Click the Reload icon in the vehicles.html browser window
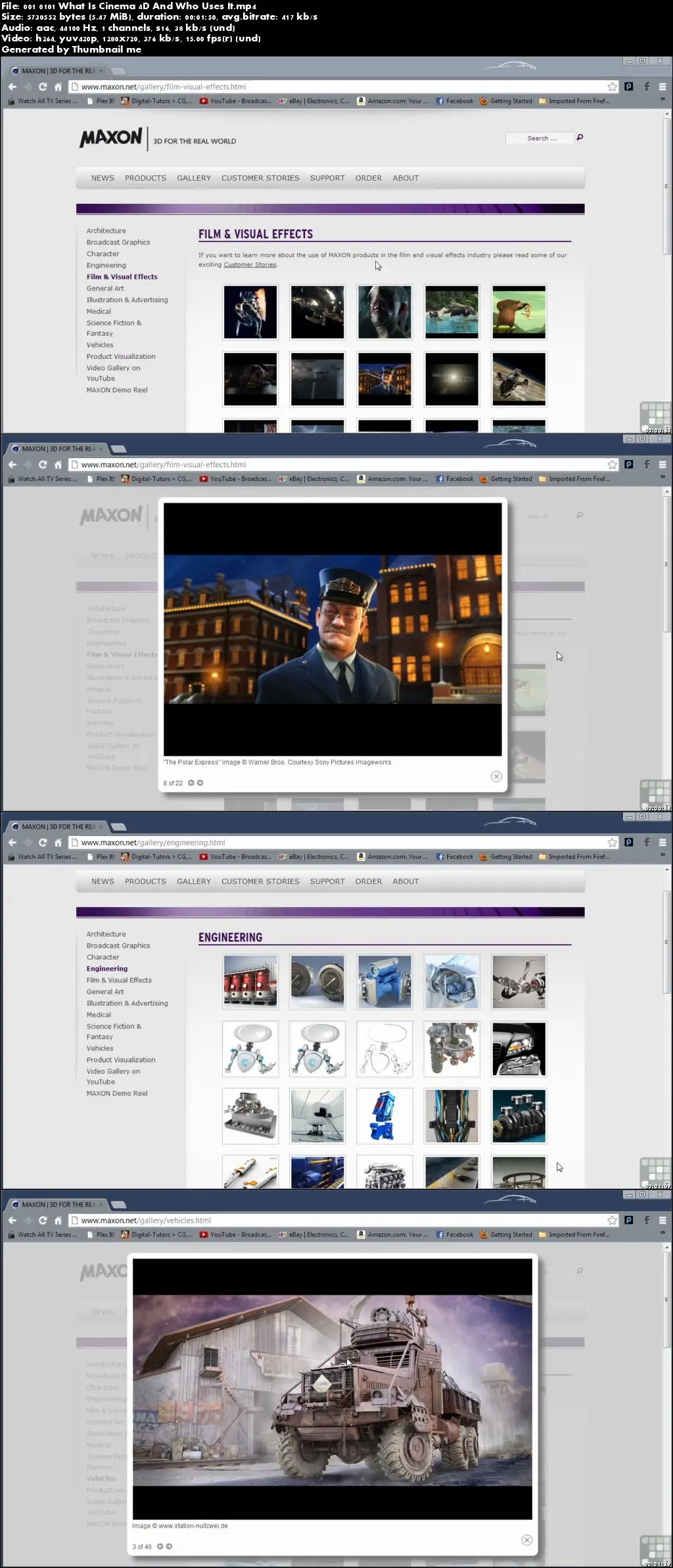This screenshot has width=673, height=1568. [43, 1220]
